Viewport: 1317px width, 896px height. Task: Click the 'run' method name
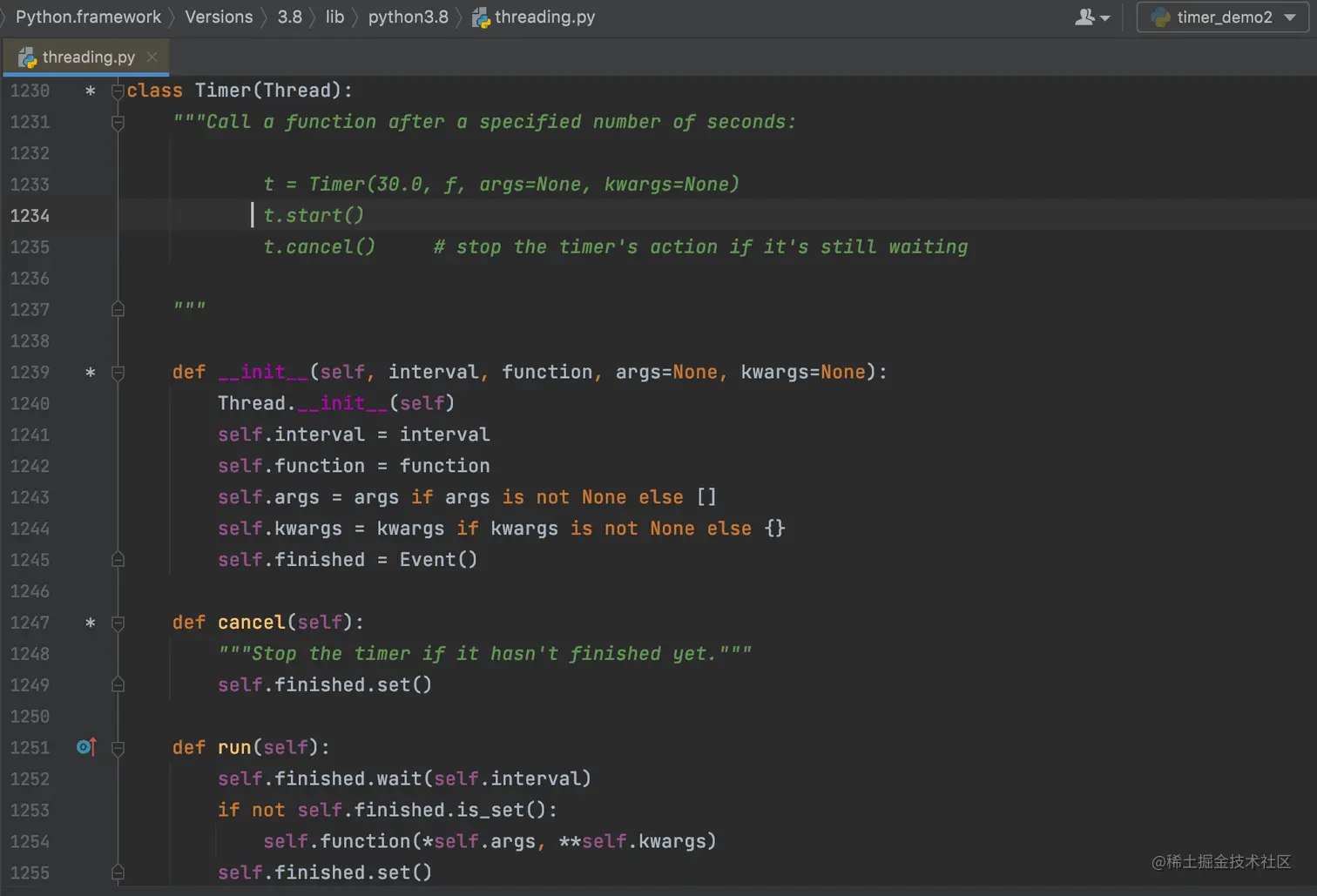click(234, 748)
